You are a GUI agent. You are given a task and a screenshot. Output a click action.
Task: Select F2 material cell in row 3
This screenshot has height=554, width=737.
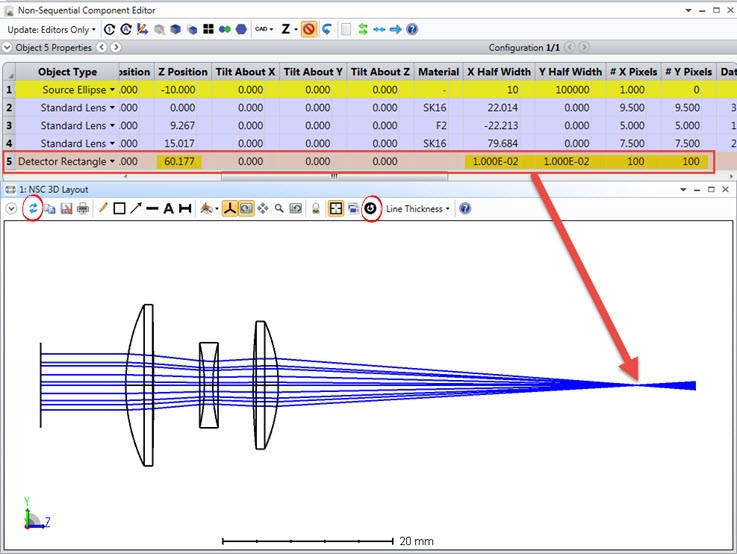pos(438,125)
